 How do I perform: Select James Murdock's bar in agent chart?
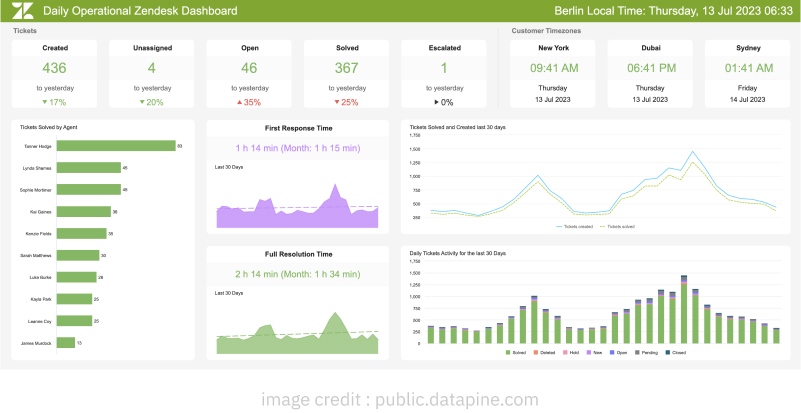point(66,342)
